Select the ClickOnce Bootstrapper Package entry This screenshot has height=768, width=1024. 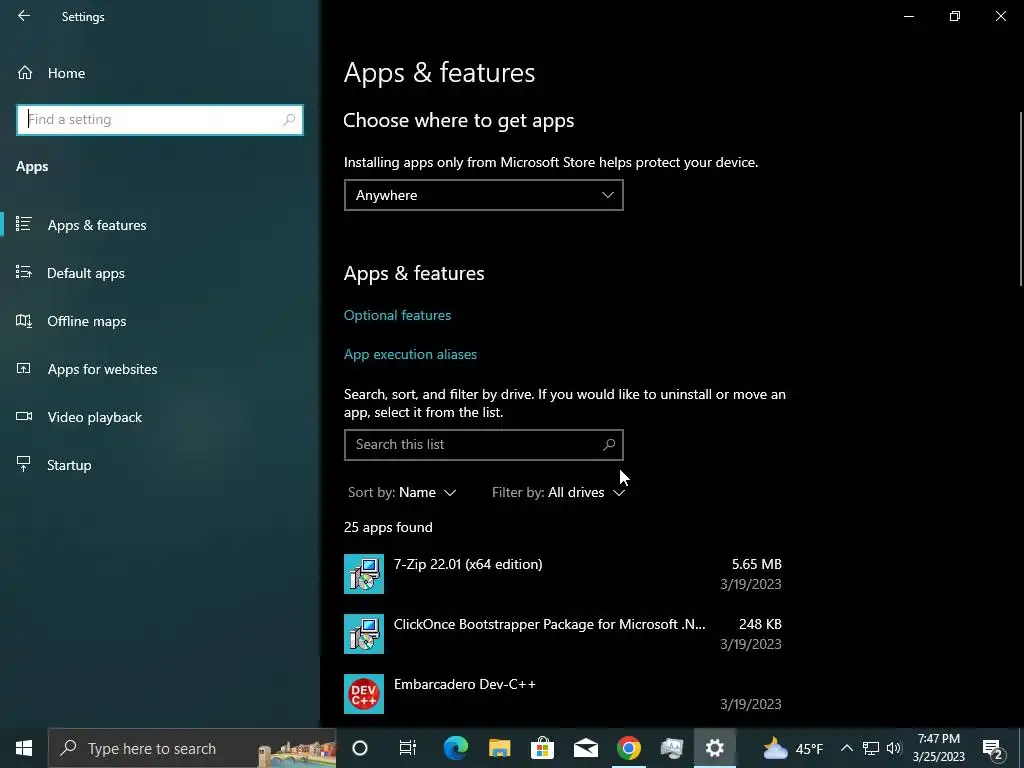coord(563,633)
